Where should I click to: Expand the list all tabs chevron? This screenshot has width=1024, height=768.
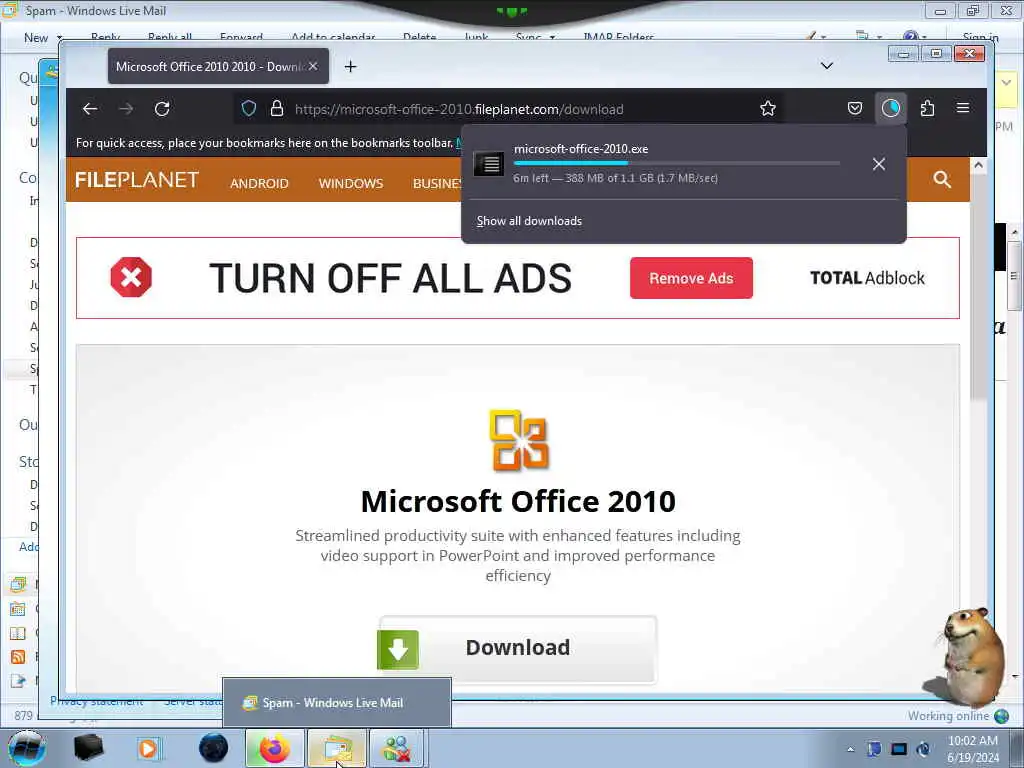click(x=827, y=66)
